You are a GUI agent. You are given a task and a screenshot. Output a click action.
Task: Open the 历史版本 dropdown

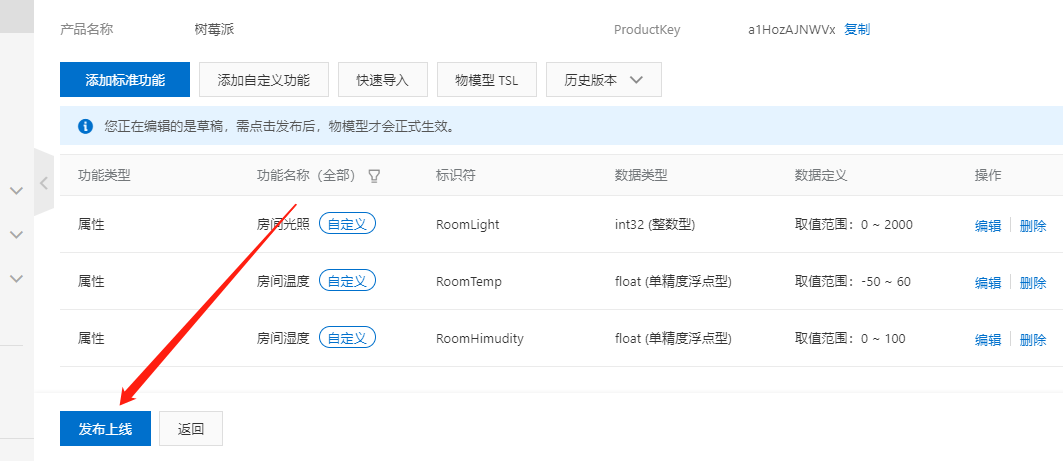(x=603, y=80)
